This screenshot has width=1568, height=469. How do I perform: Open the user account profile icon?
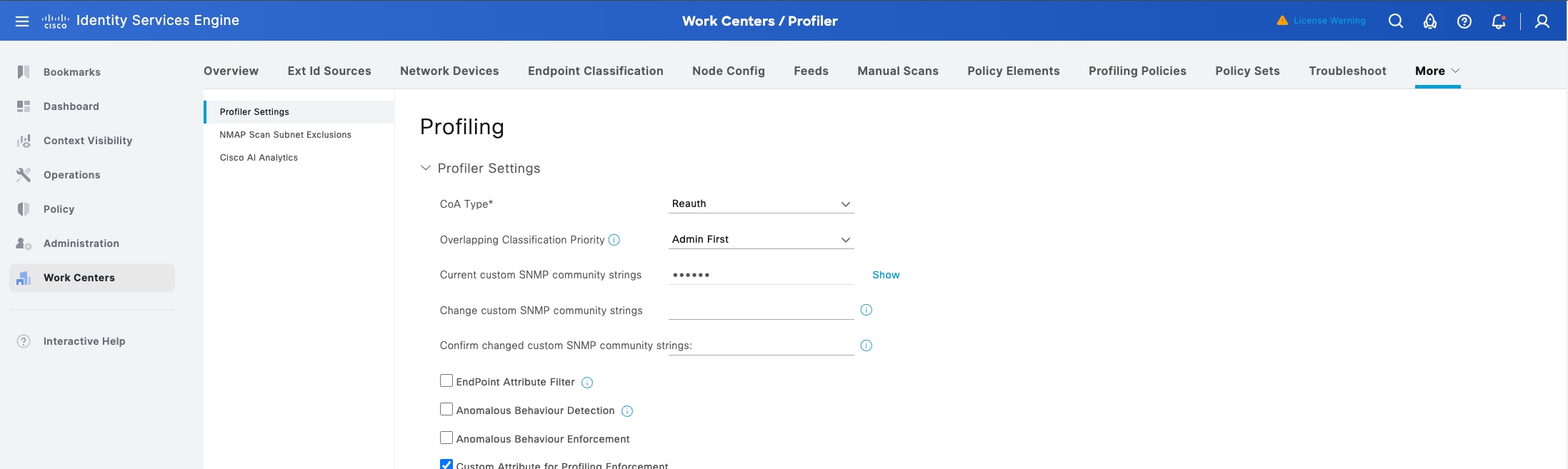click(x=1542, y=21)
